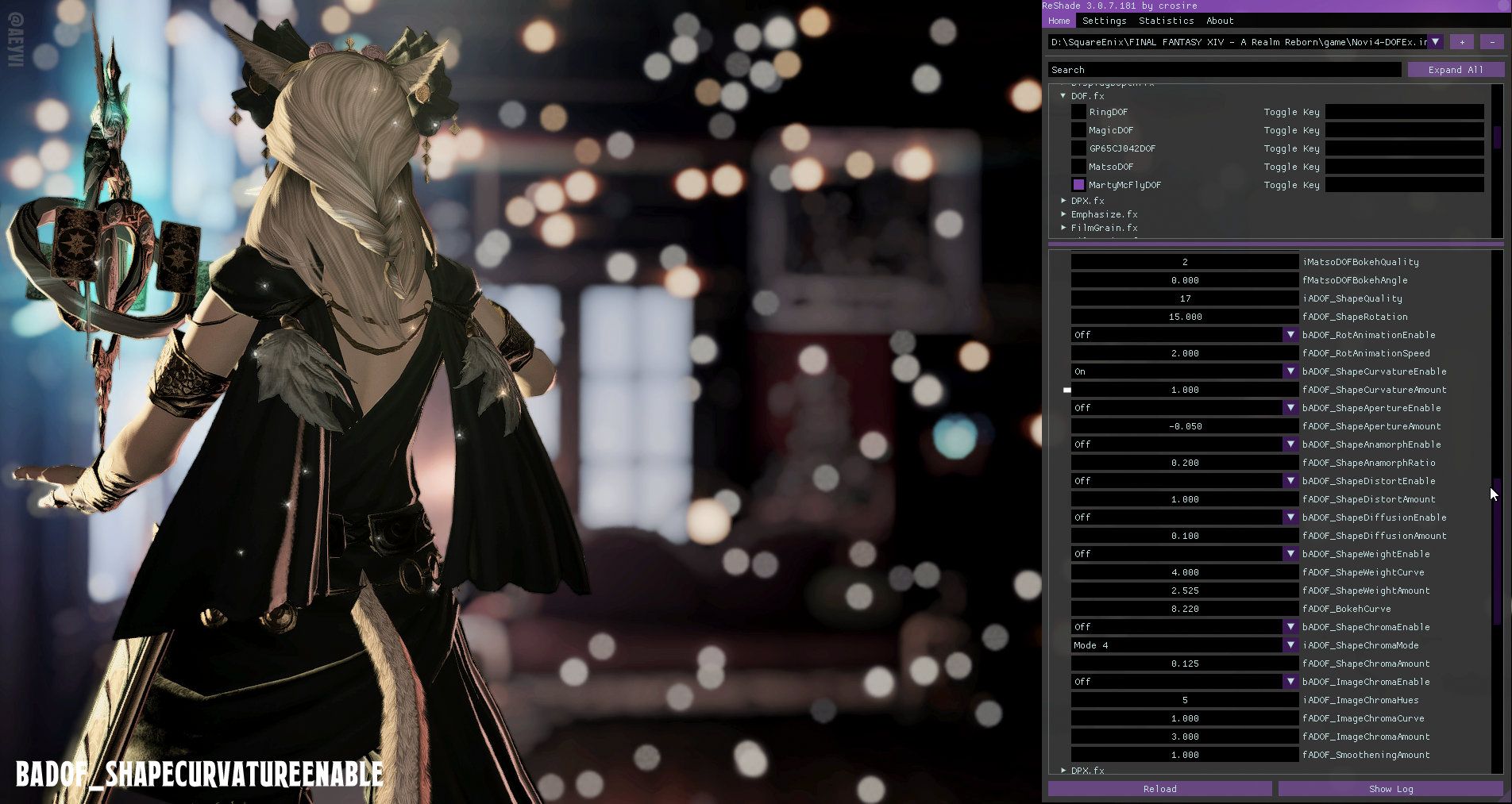Screen dimensions: 1512x804
Task: Click the fADOF_ImageChromaAmount value slider
Action: [1184, 737]
